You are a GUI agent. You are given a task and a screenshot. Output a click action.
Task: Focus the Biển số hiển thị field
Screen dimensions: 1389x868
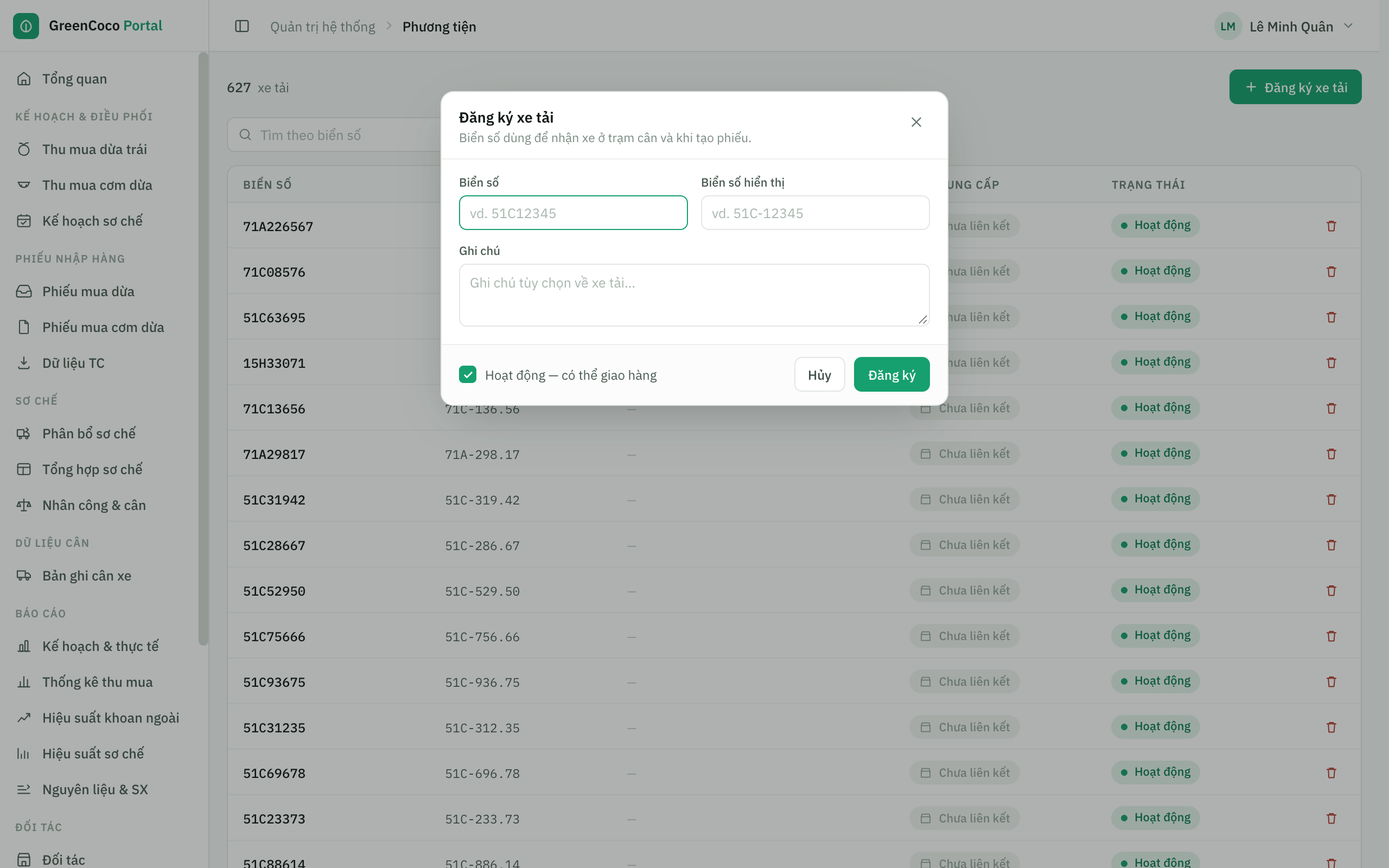815,213
